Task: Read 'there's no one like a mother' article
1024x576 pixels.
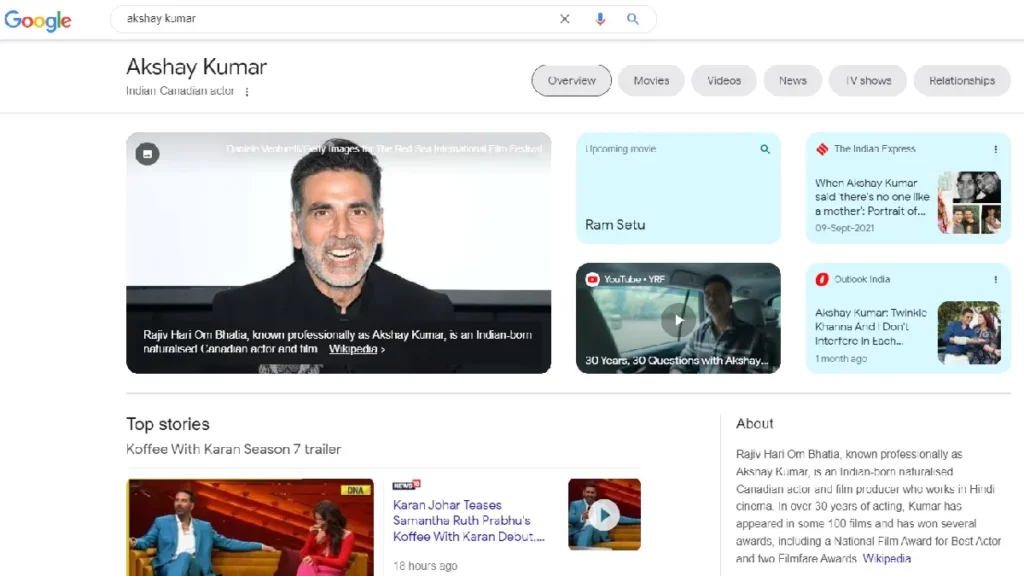Action: [x=872, y=197]
